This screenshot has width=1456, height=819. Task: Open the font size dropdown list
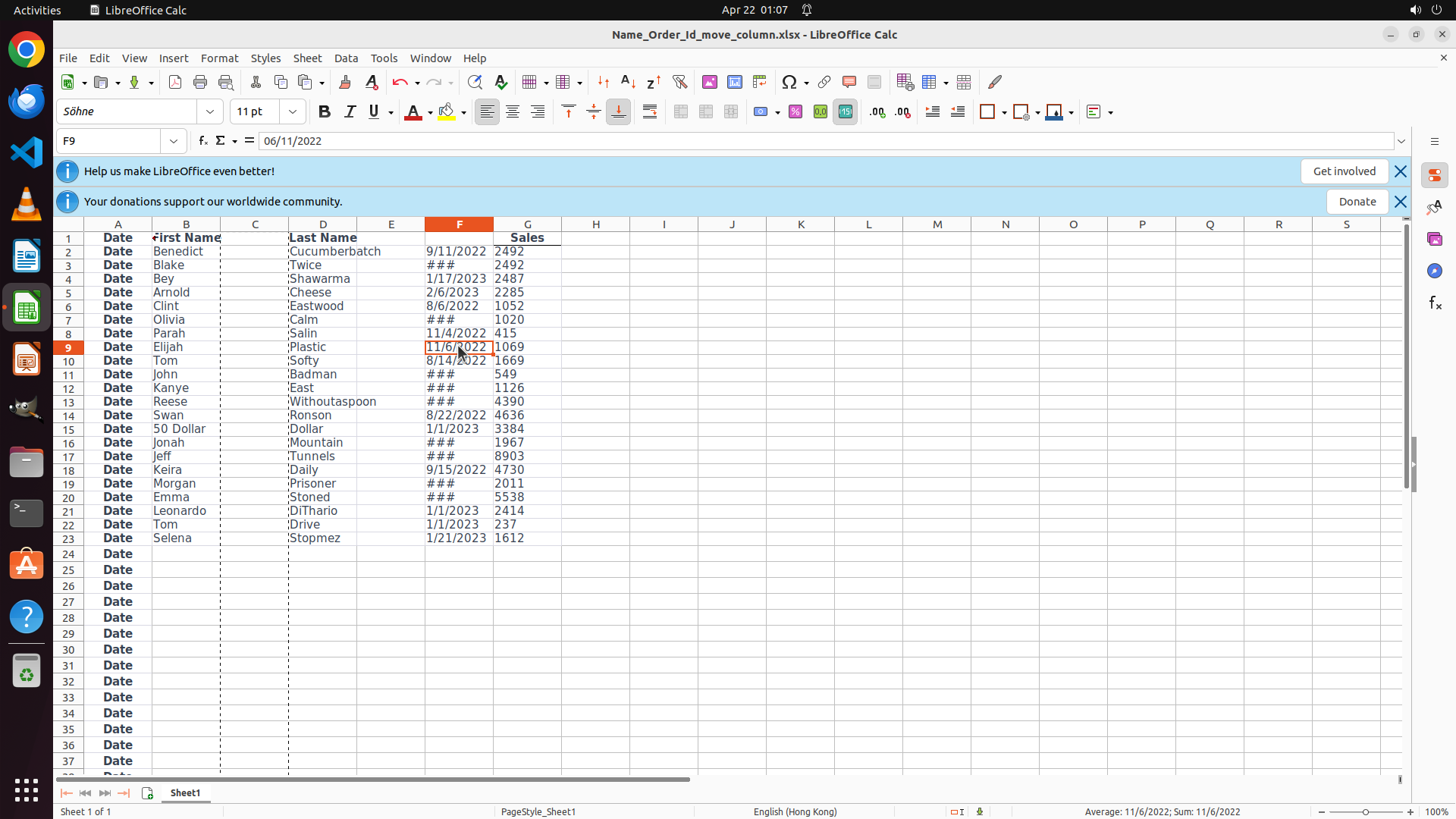point(293,112)
